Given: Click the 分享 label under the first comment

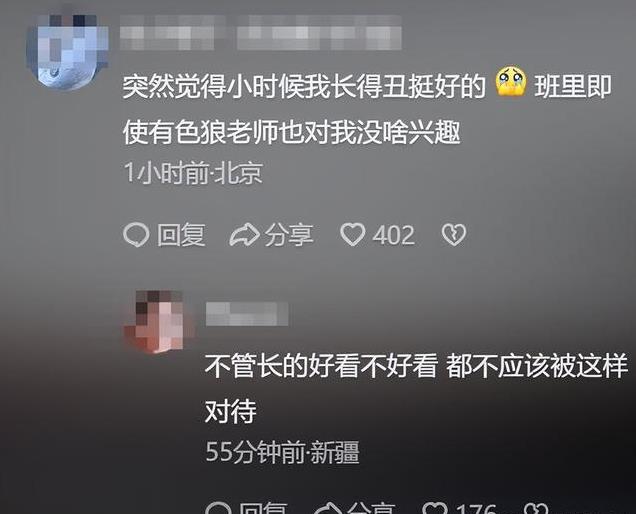Looking at the screenshot, I should pos(289,235).
